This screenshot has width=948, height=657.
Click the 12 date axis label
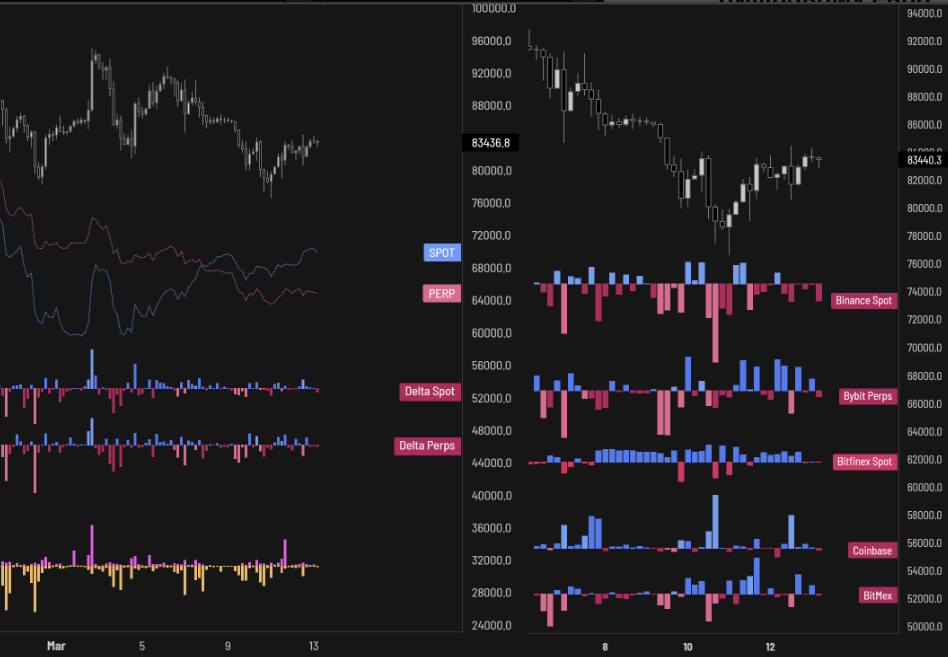pos(770,647)
